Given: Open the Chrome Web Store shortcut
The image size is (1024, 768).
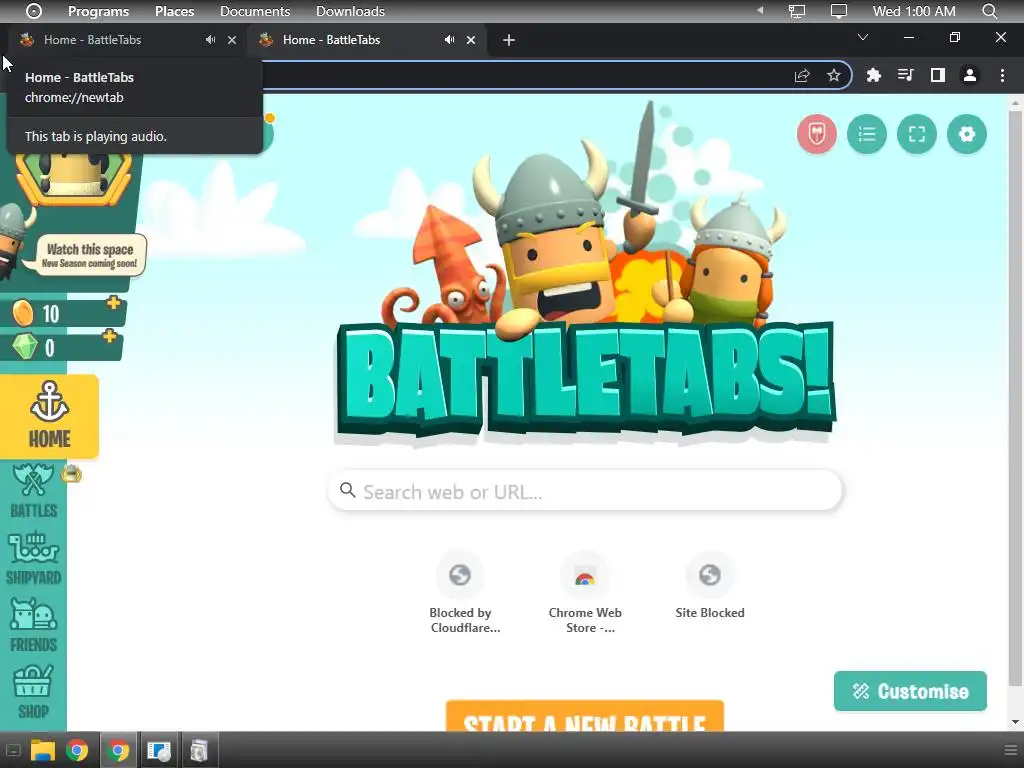Looking at the screenshot, I should pyautogui.click(x=585, y=593).
